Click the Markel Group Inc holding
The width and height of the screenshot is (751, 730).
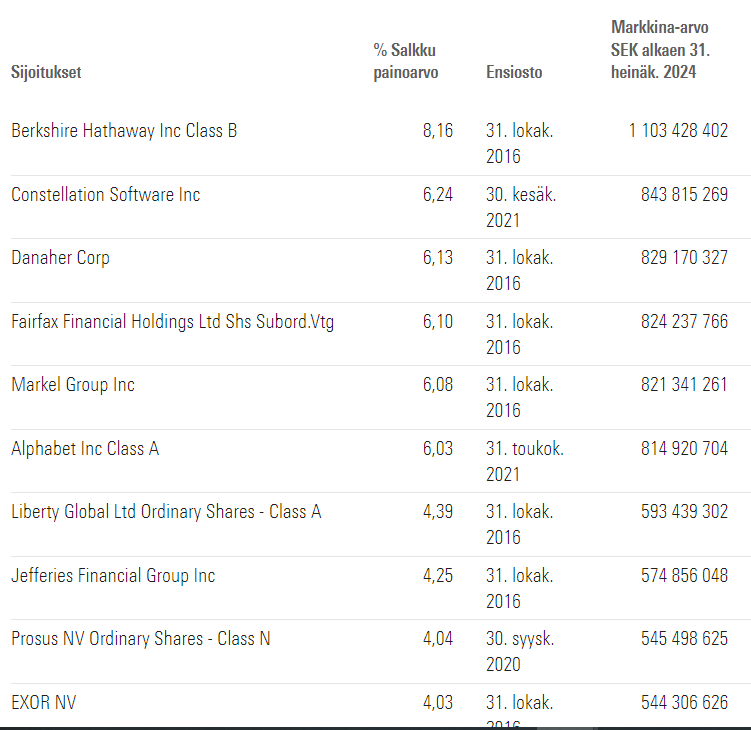[x=73, y=385]
